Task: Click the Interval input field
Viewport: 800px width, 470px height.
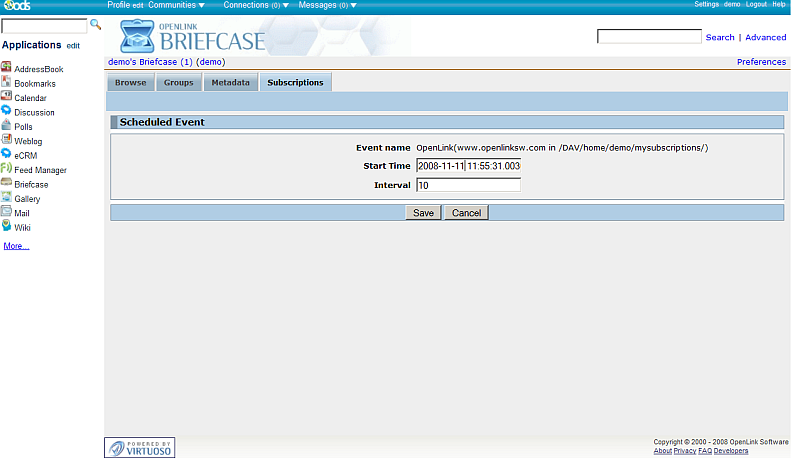Action: (x=468, y=185)
